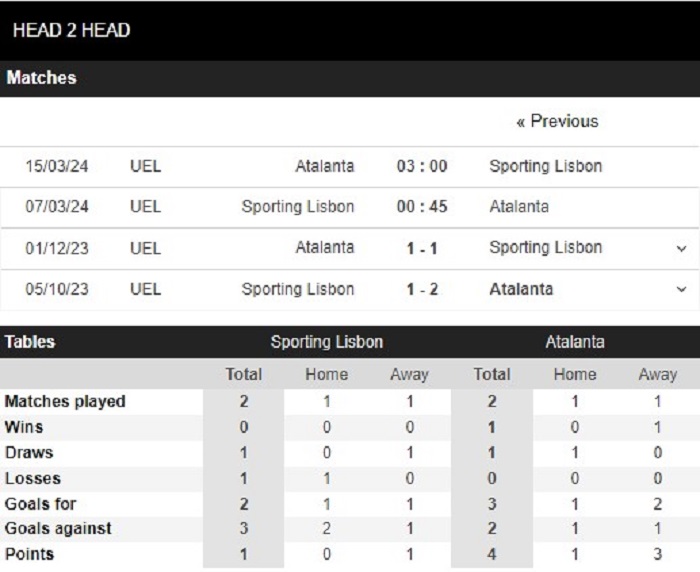Open the 07/03/24 match score 00:45
The image size is (700, 572).
pos(420,207)
